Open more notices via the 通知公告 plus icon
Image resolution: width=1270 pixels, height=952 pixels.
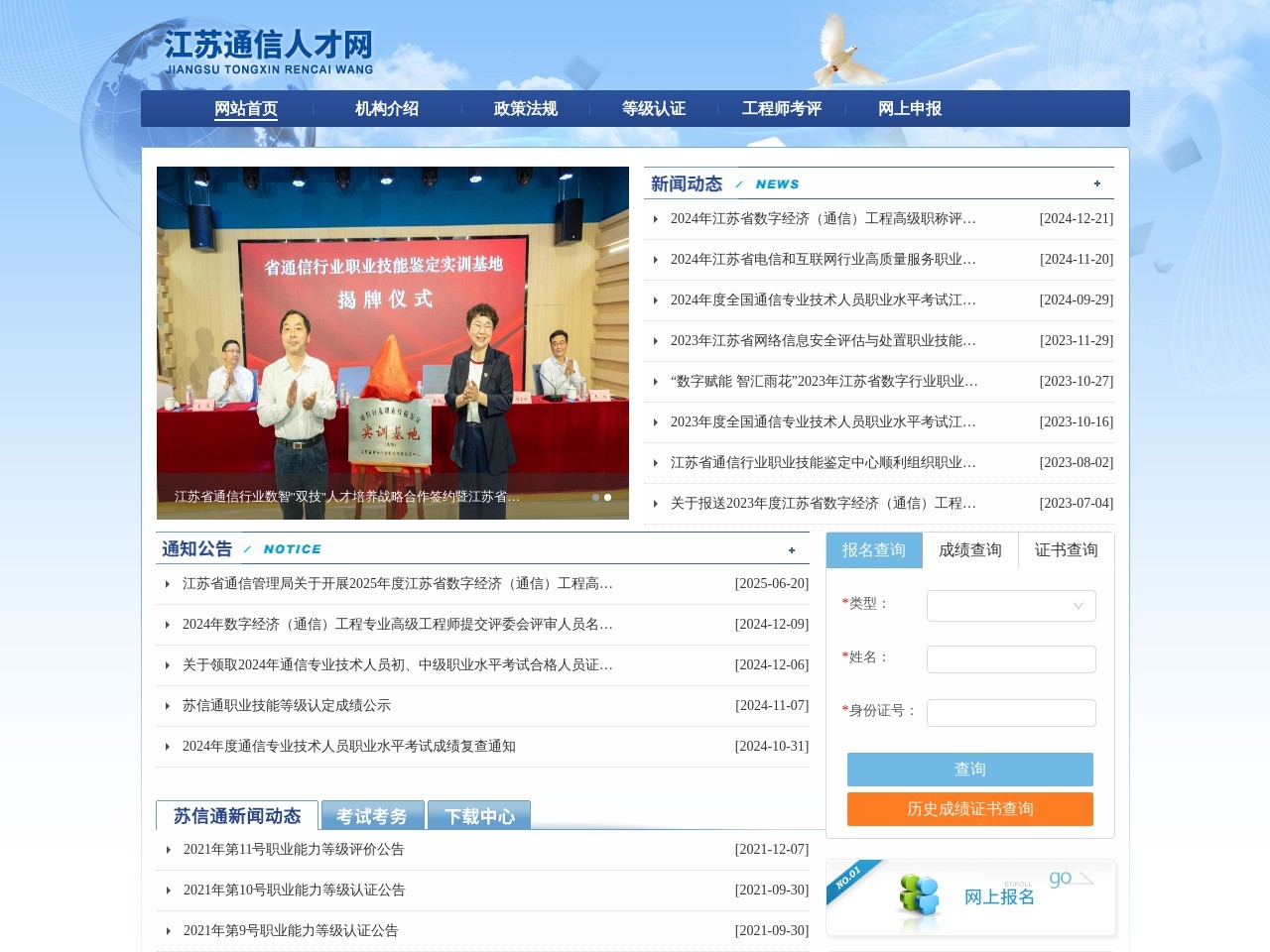792,550
